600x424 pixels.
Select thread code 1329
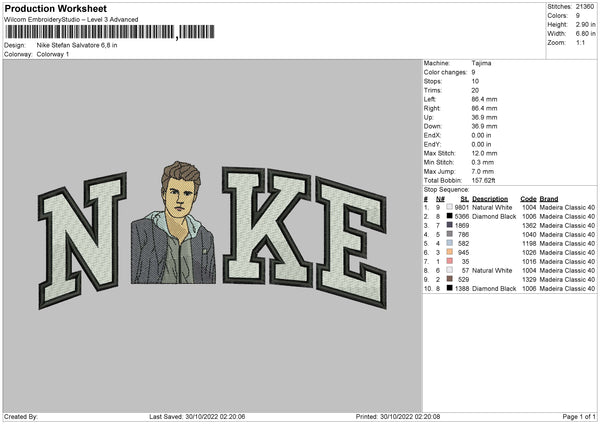(x=529, y=279)
